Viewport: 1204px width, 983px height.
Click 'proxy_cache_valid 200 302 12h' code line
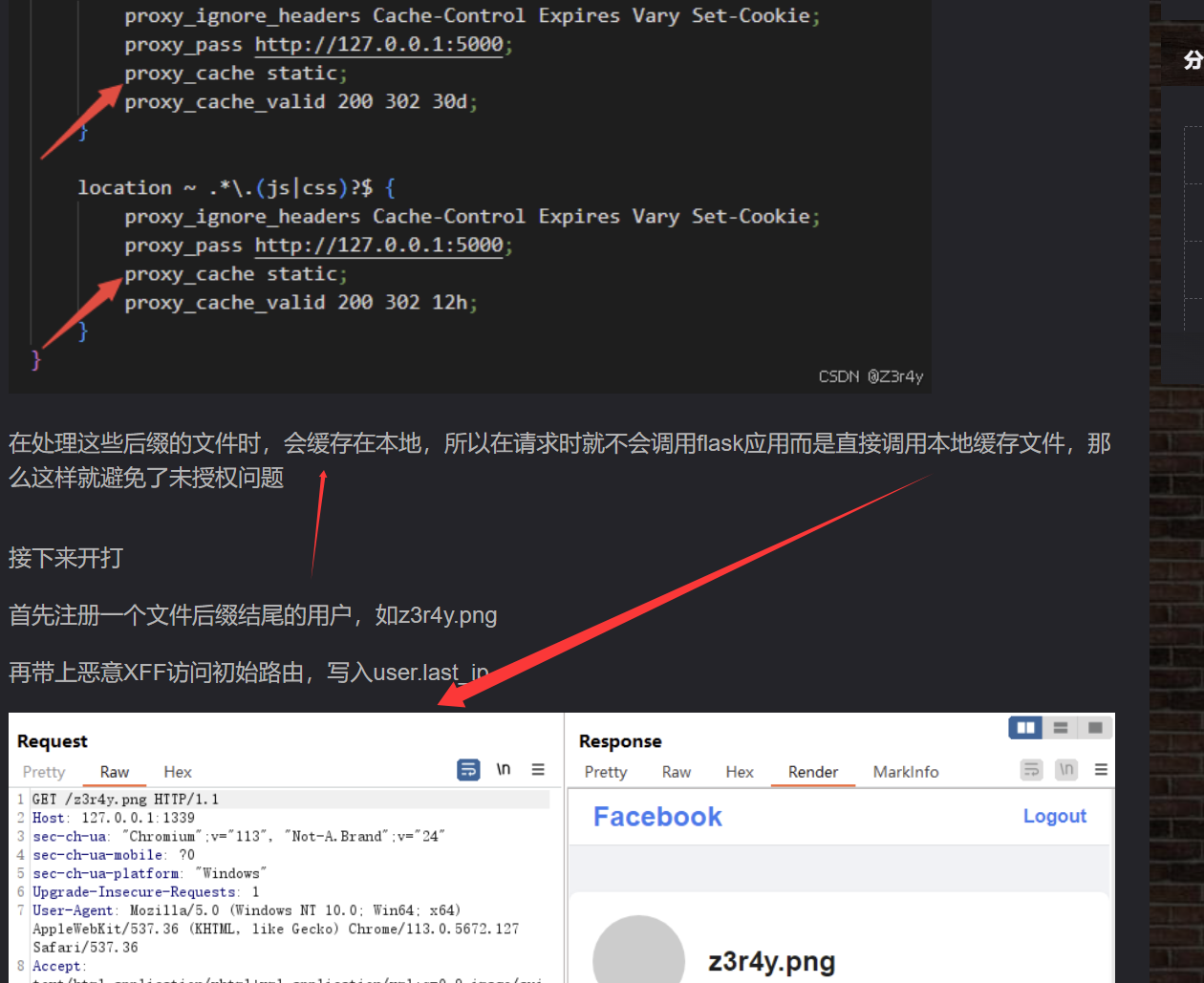pyautogui.click(x=301, y=302)
